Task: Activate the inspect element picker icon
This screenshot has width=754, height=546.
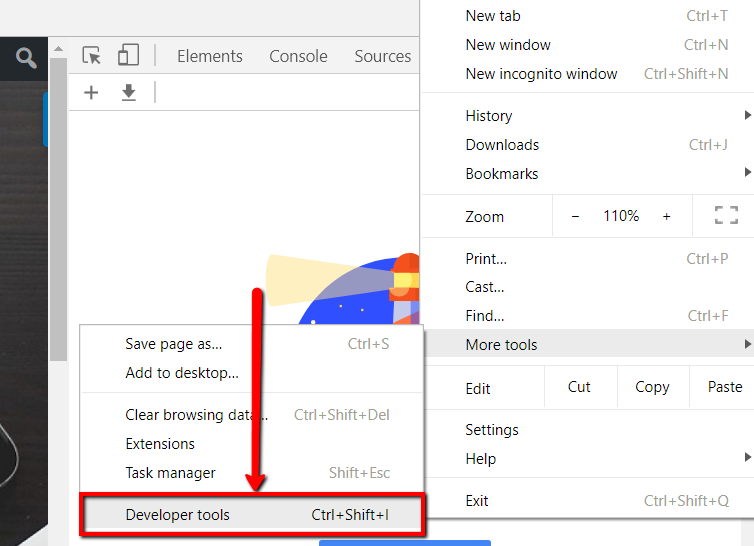Action: pyautogui.click(x=92, y=56)
